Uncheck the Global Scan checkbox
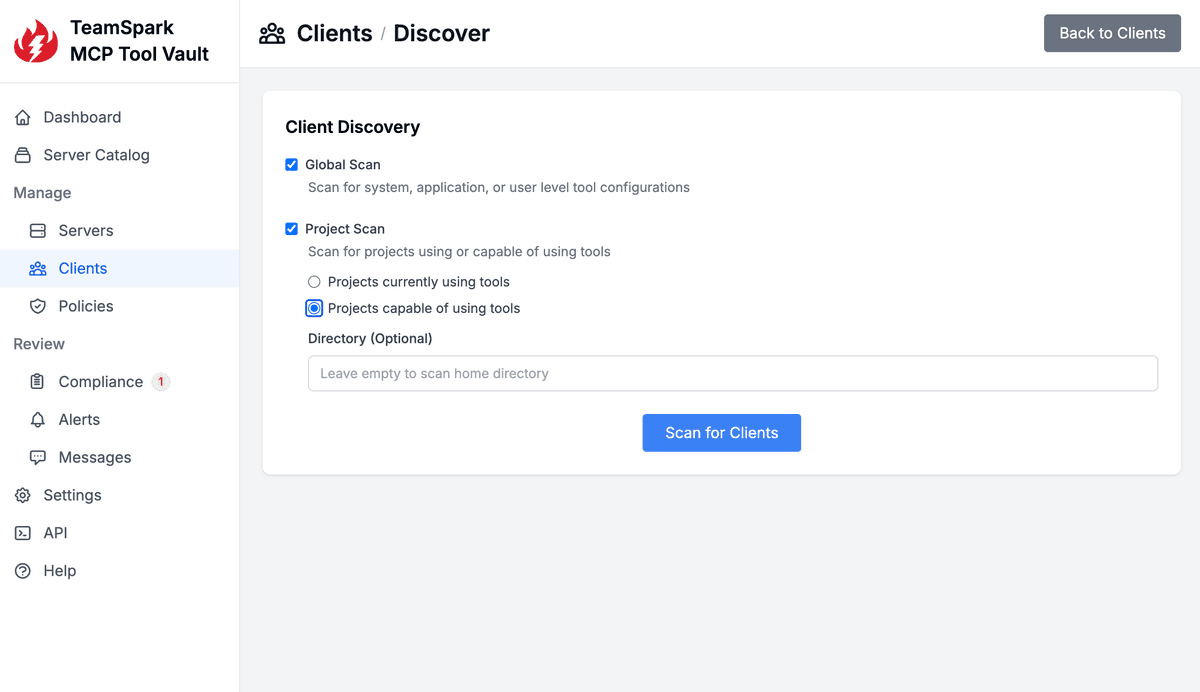The image size is (1200, 692). pos(292,165)
